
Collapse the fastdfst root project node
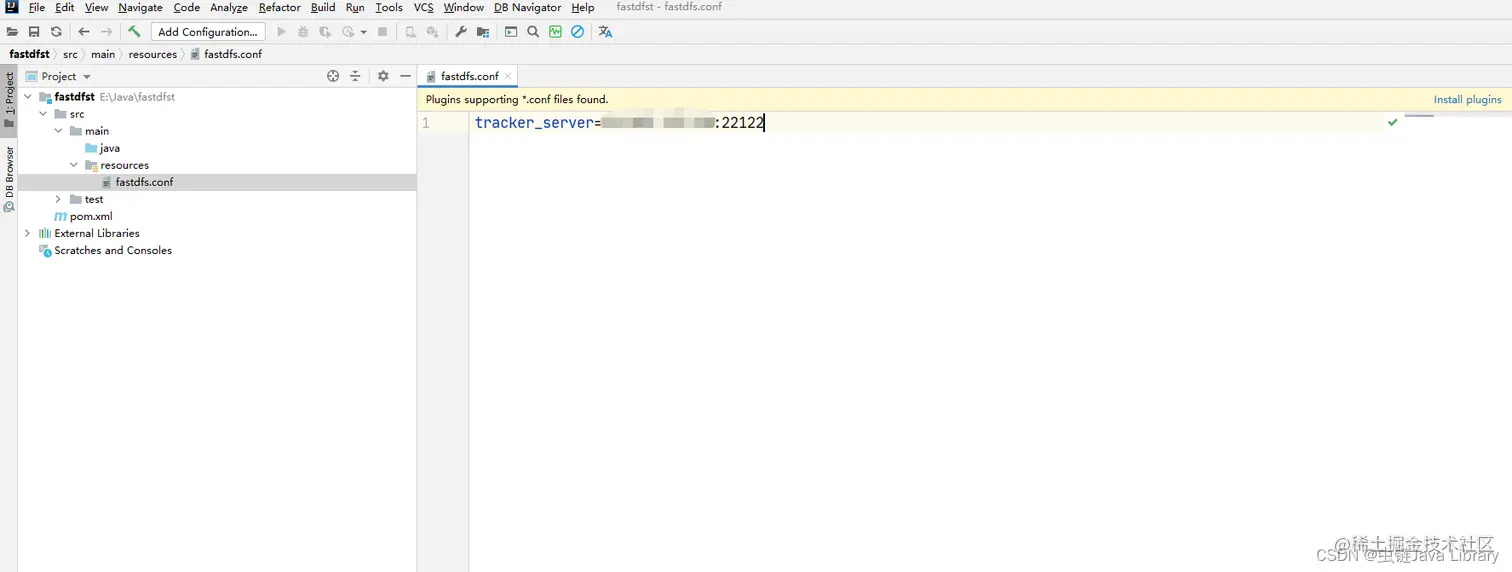(28, 97)
